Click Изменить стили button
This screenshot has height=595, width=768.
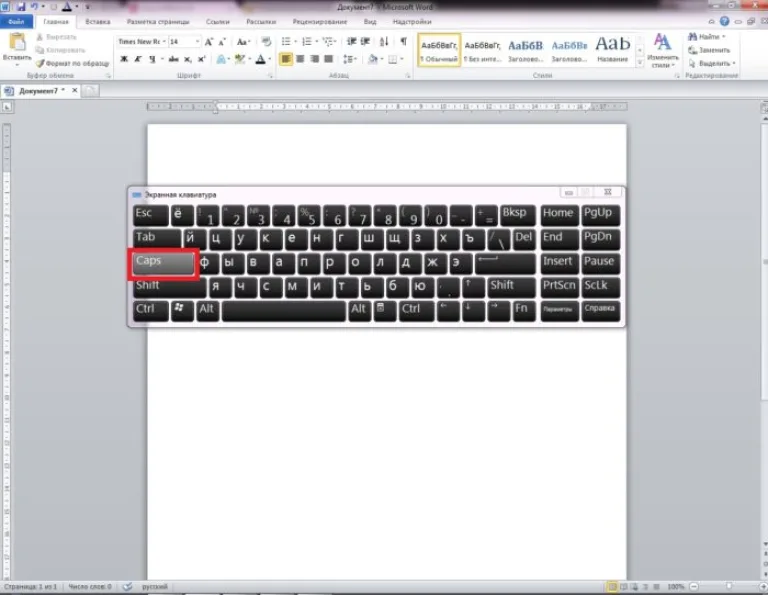[662, 50]
